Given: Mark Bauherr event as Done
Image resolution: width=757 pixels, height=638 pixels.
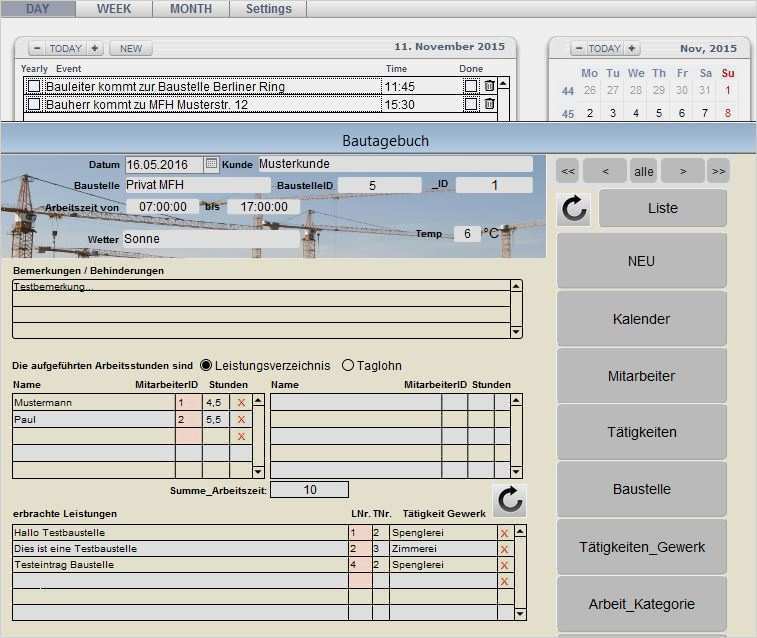Looking at the screenshot, I should 471,104.
